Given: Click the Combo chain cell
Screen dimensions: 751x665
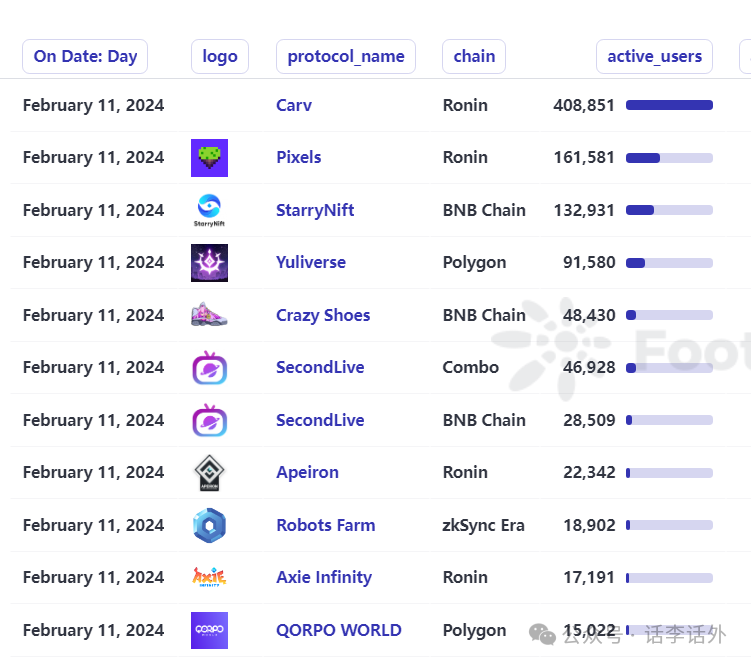Looking at the screenshot, I should (470, 367).
